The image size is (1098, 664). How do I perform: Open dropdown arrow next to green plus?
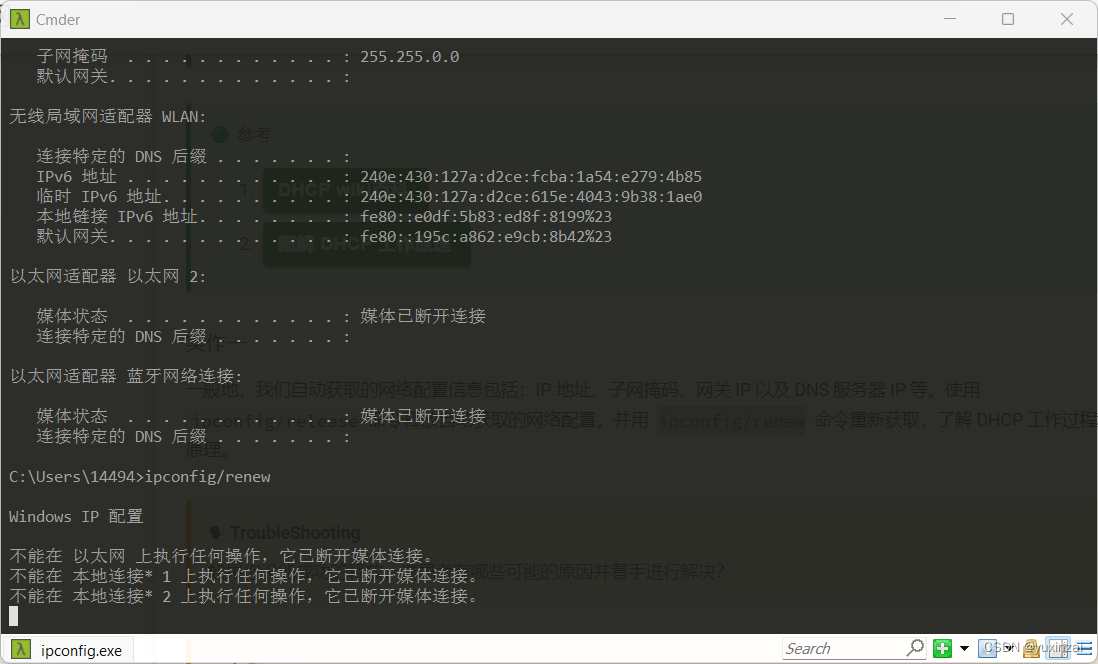point(964,649)
